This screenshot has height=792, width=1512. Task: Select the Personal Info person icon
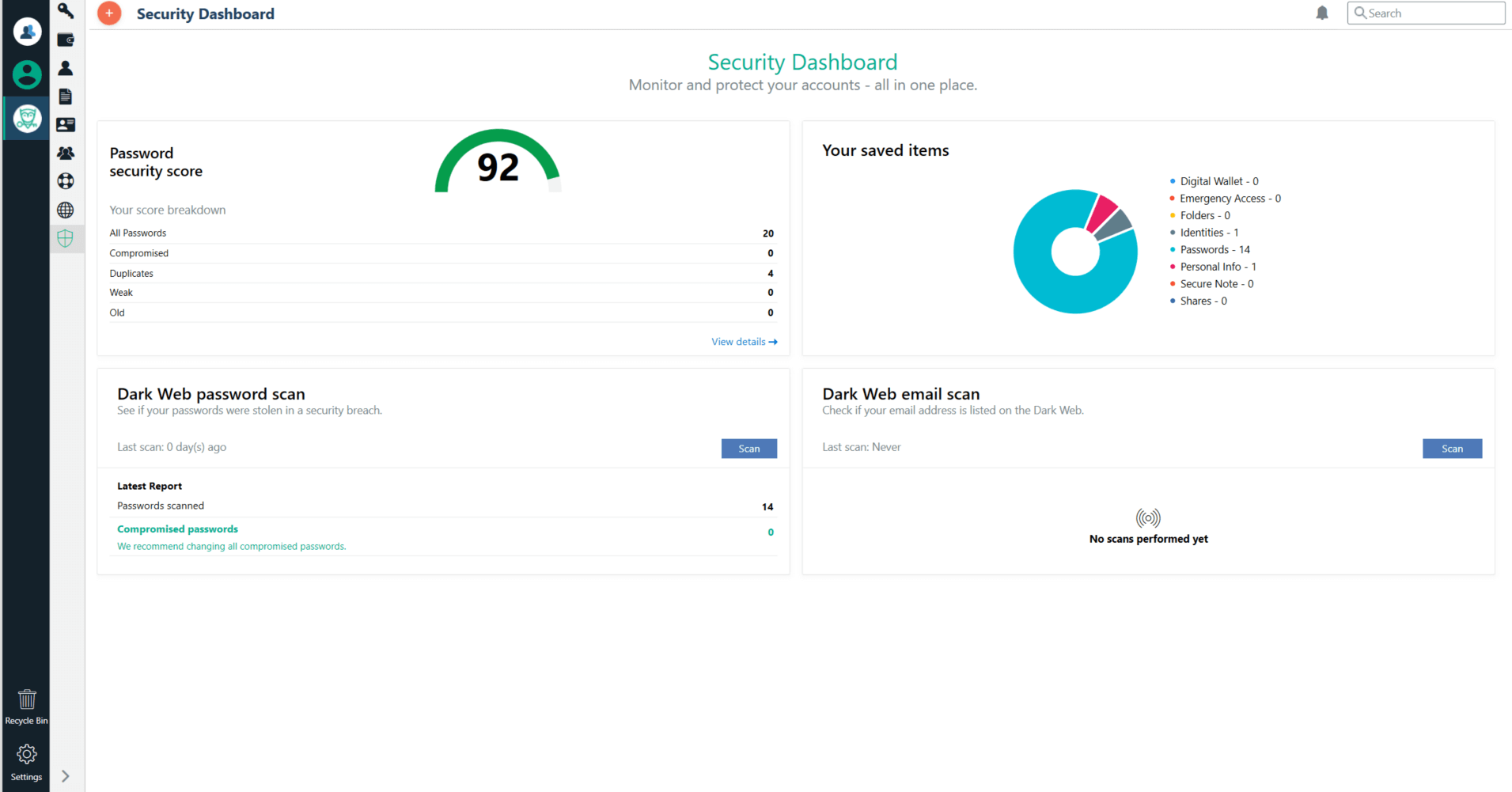pyautogui.click(x=66, y=68)
